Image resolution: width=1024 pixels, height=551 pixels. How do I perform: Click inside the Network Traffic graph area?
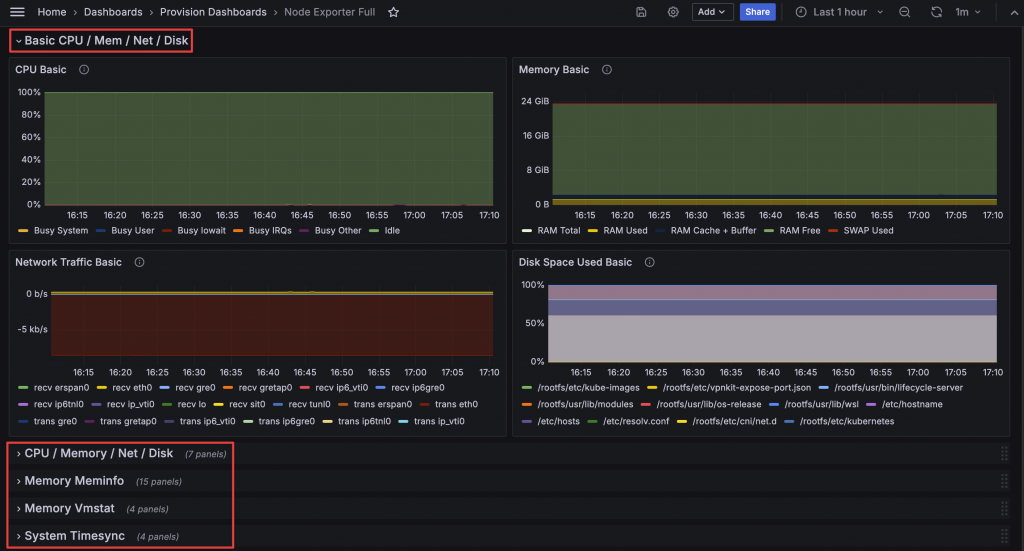272,324
